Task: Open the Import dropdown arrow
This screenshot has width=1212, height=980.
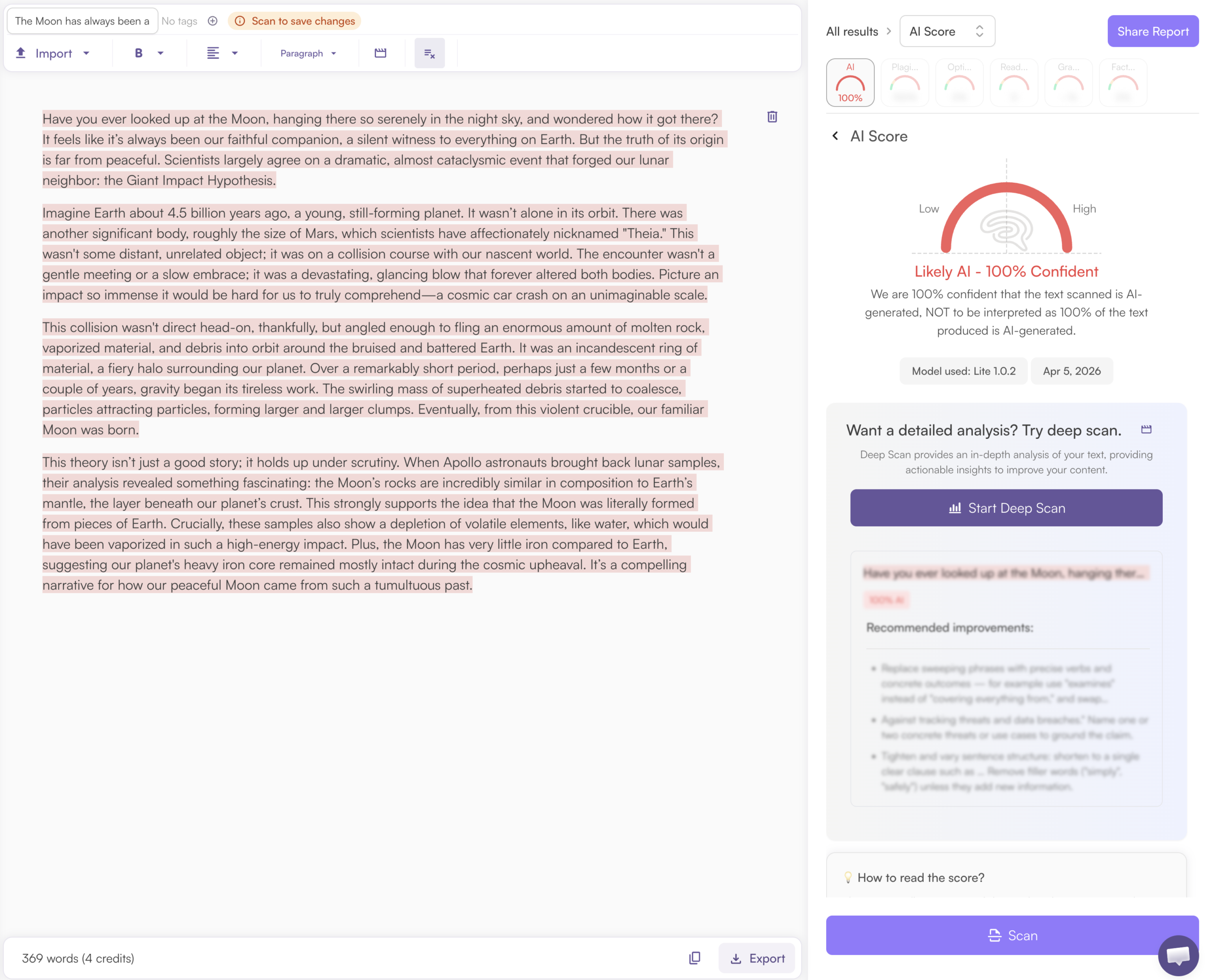Action: tap(86, 53)
